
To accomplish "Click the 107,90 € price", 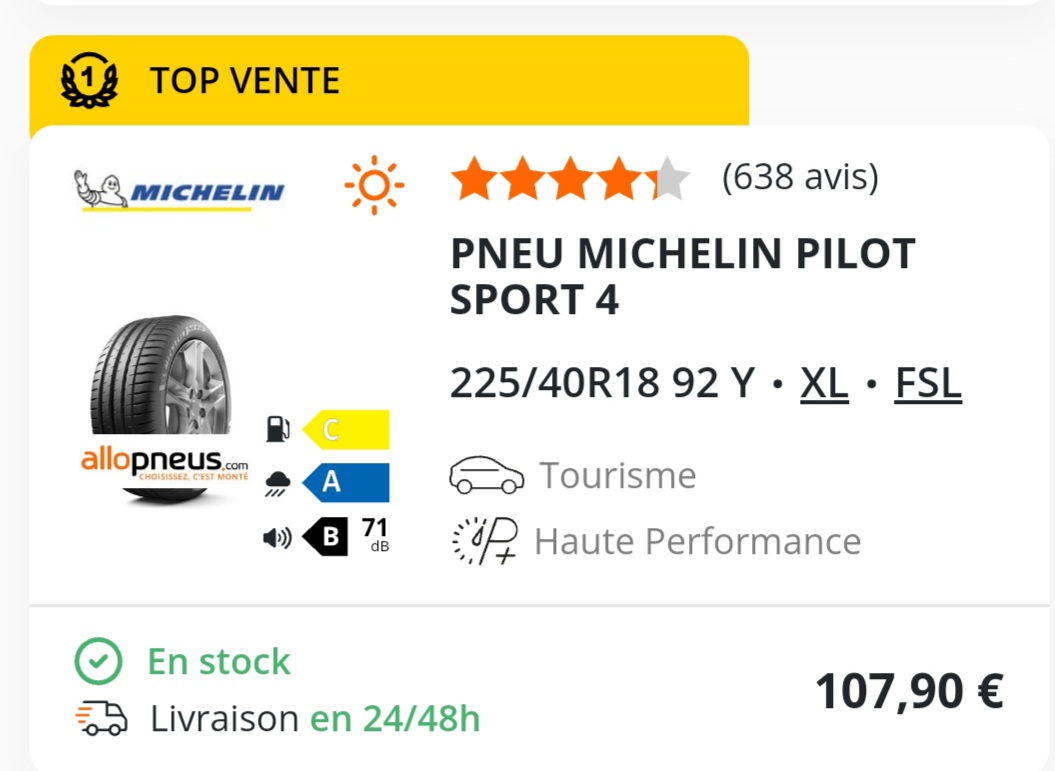I will [910, 691].
